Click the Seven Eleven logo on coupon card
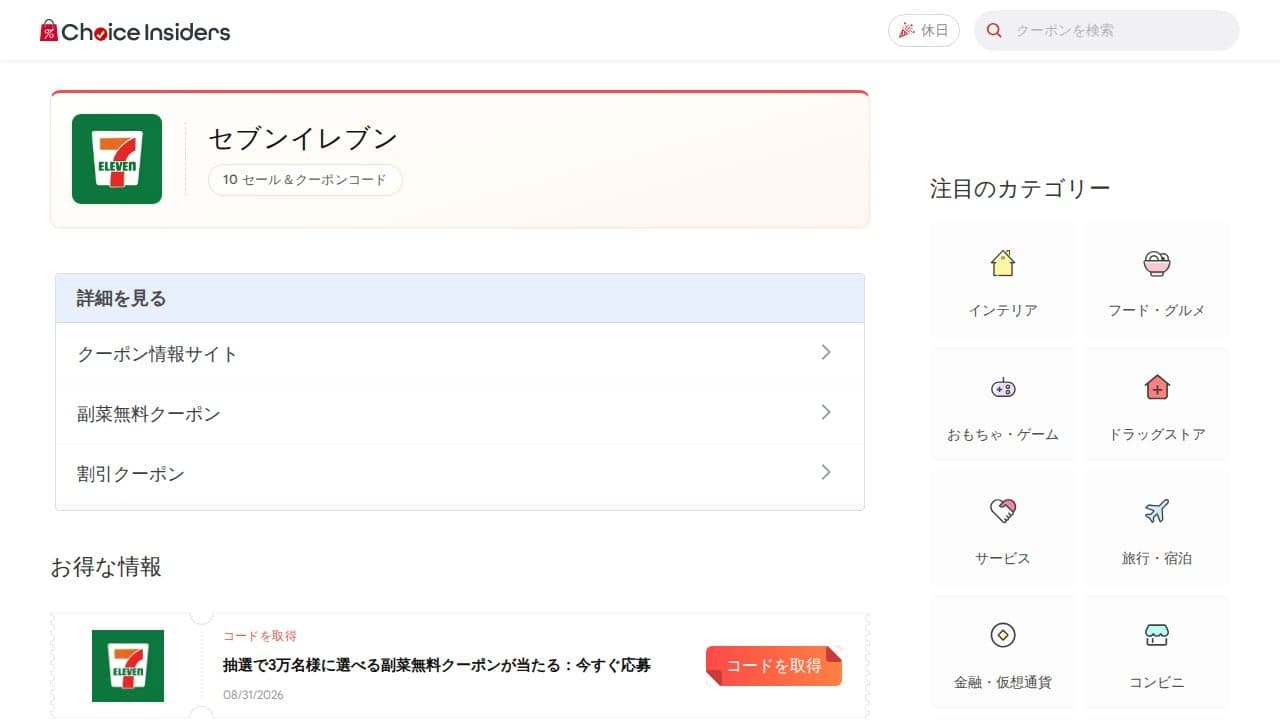Screen dimensions: 1280x720 tap(128, 666)
